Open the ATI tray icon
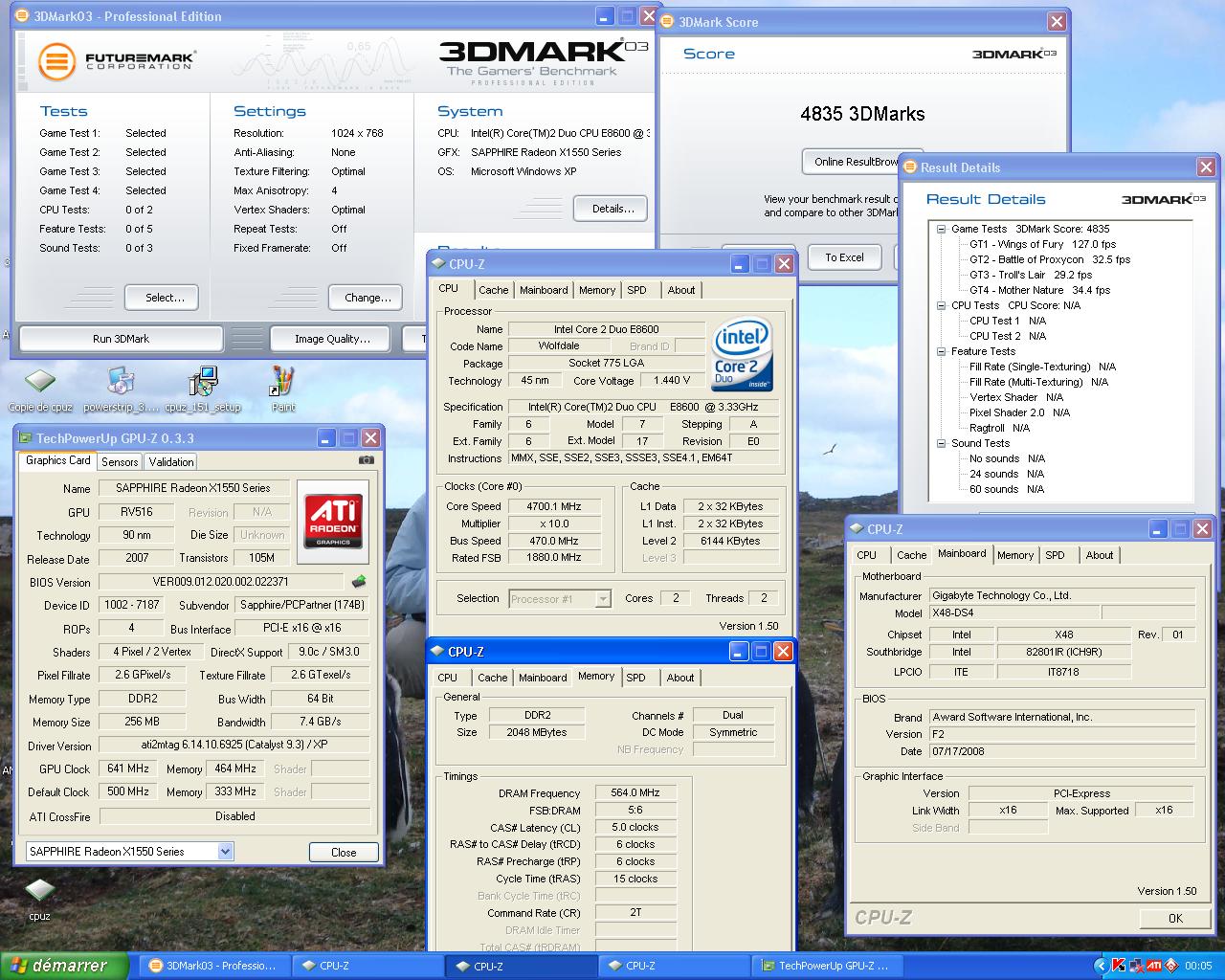1225x980 pixels. (x=1154, y=966)
